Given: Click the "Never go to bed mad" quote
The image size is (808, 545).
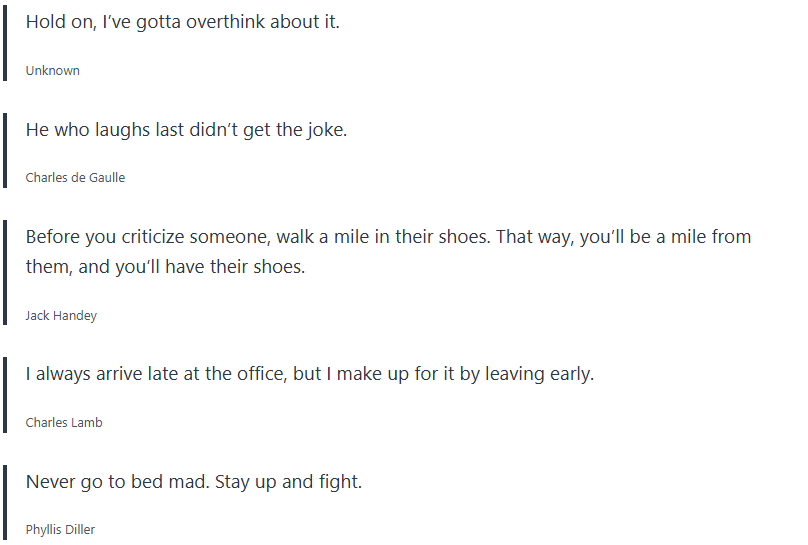Looking at the screenshot, I should (x=193, y=481).
